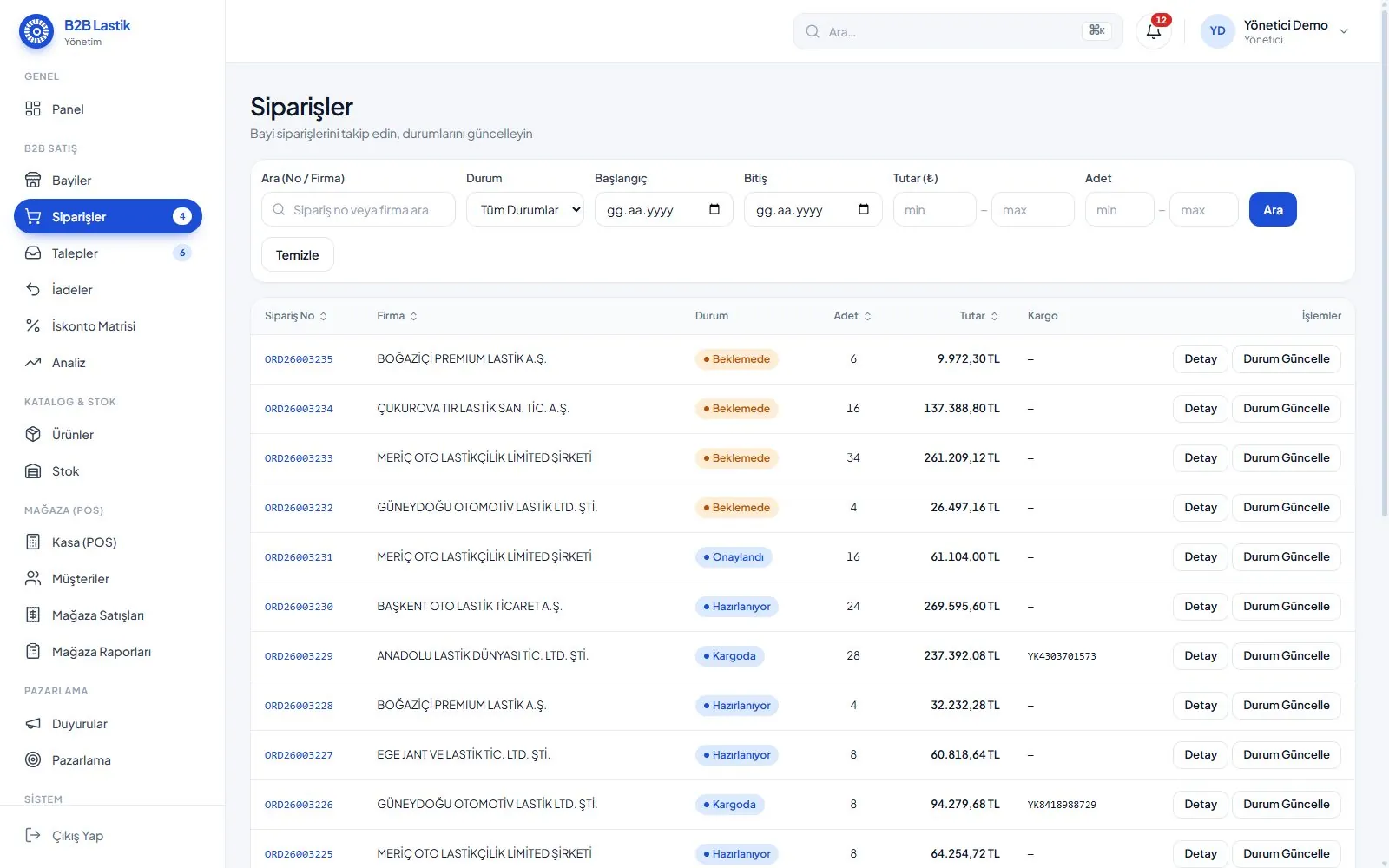Expand the Yönetici Demo user menu chevron

pyautogui.click(x=1344, y=31)
